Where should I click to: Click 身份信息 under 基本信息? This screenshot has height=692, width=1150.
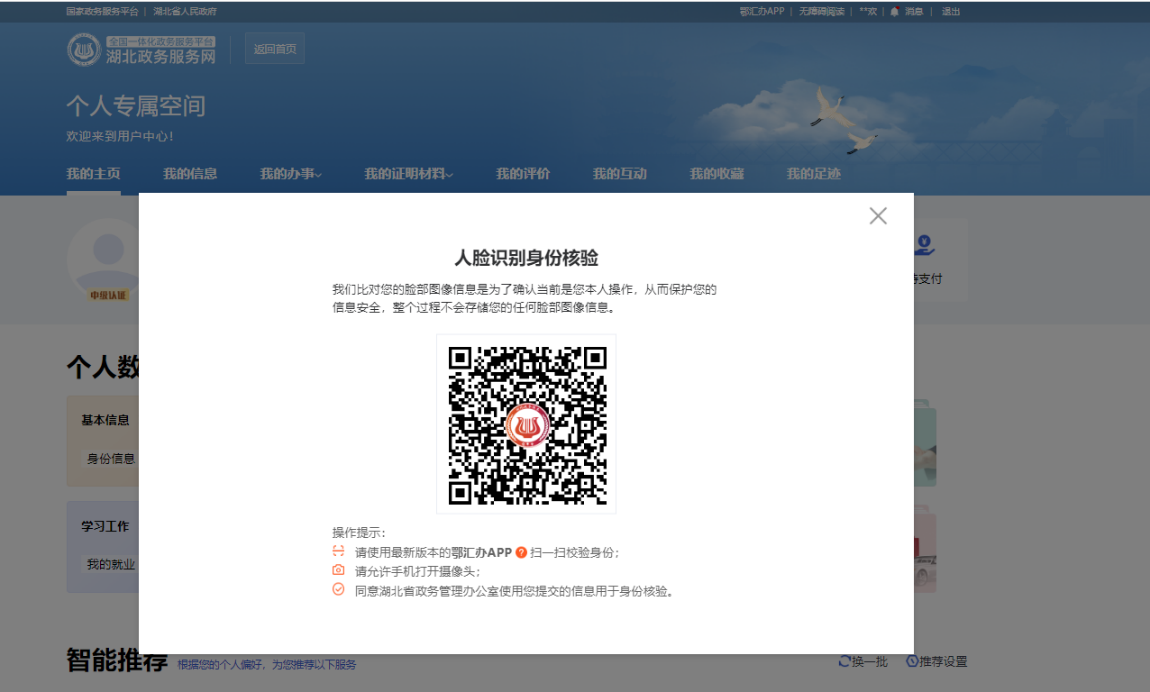pos(111,459)
